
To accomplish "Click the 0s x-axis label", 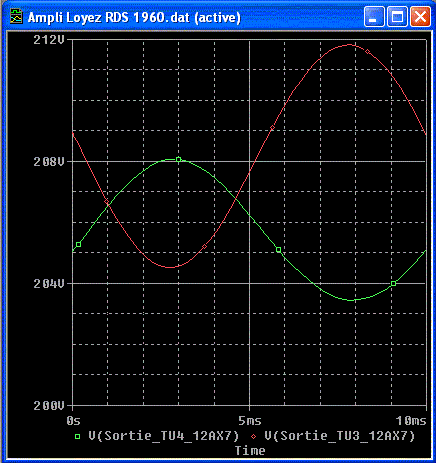I will [x=73, y=421].
